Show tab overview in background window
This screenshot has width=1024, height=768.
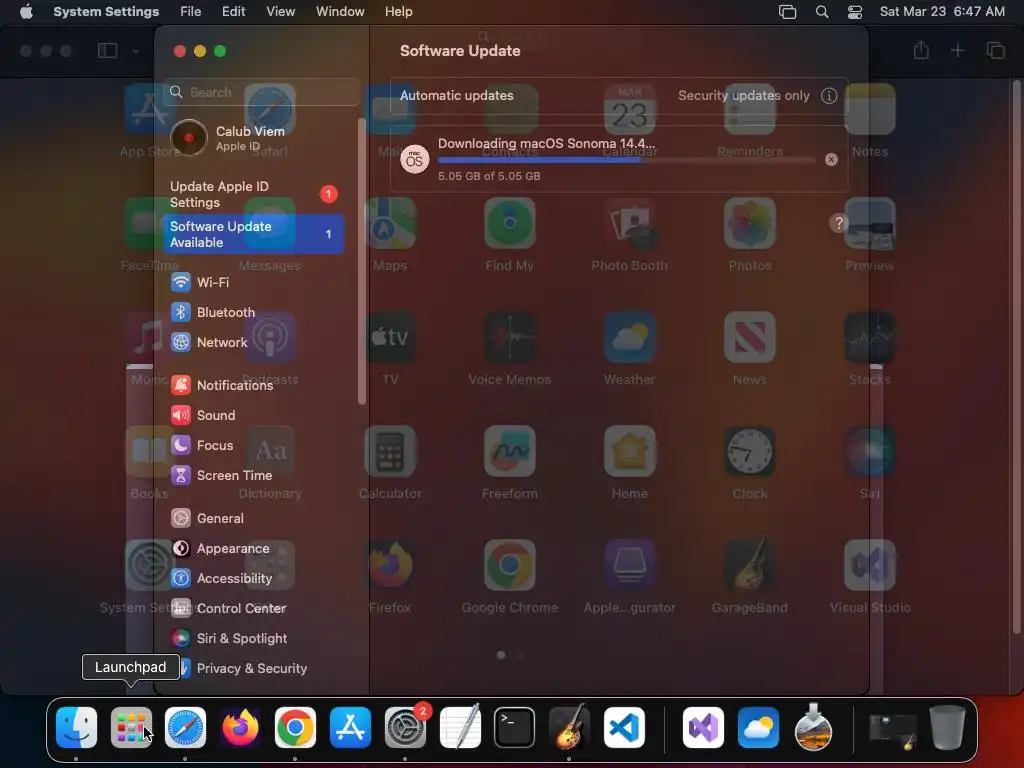[x=995, y=50]
